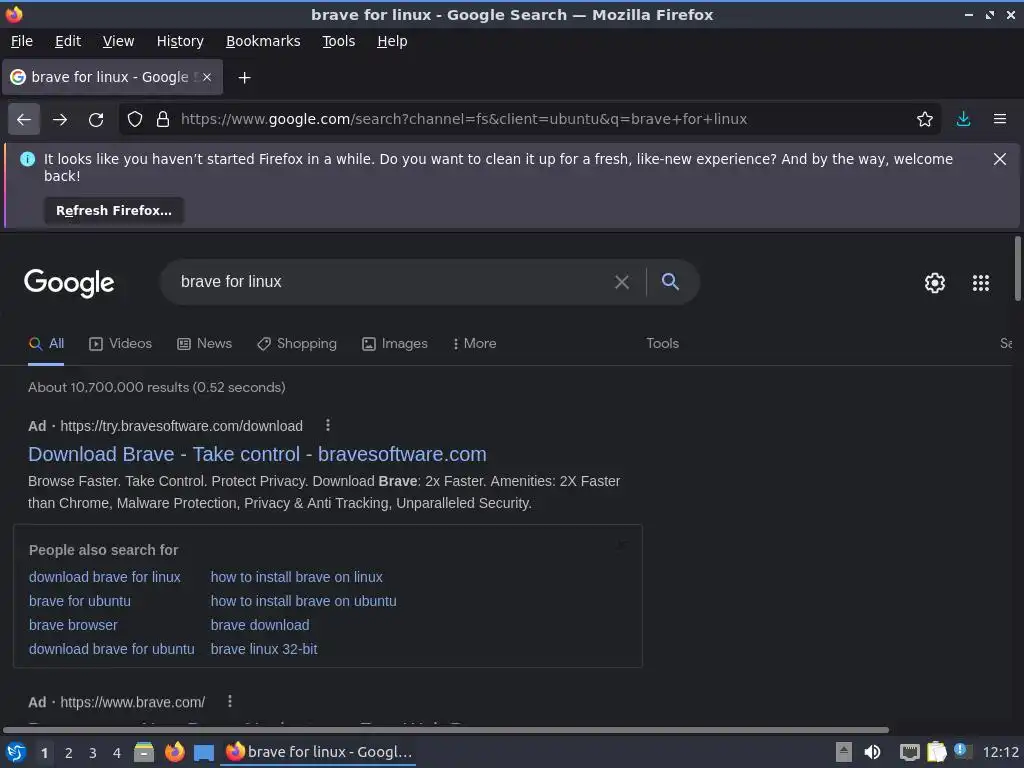Open the Google apps grid

click(980, 283)
